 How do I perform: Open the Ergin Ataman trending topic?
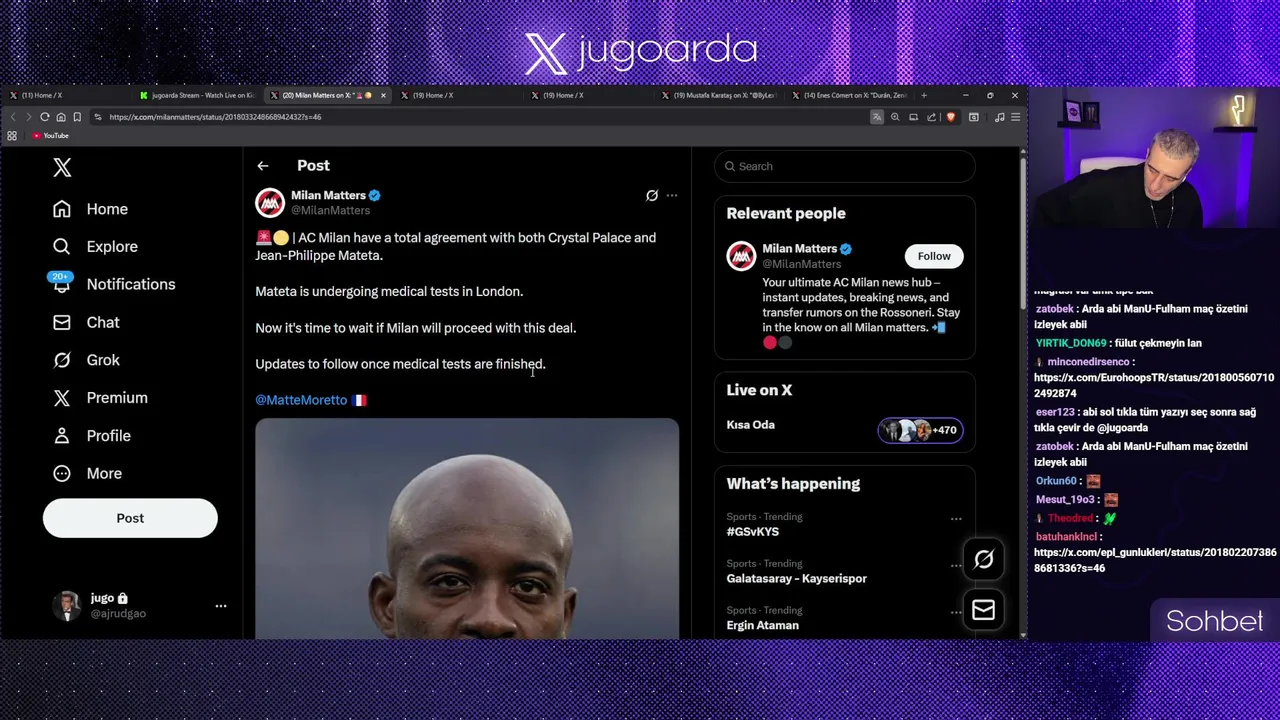tap(763, 626)
